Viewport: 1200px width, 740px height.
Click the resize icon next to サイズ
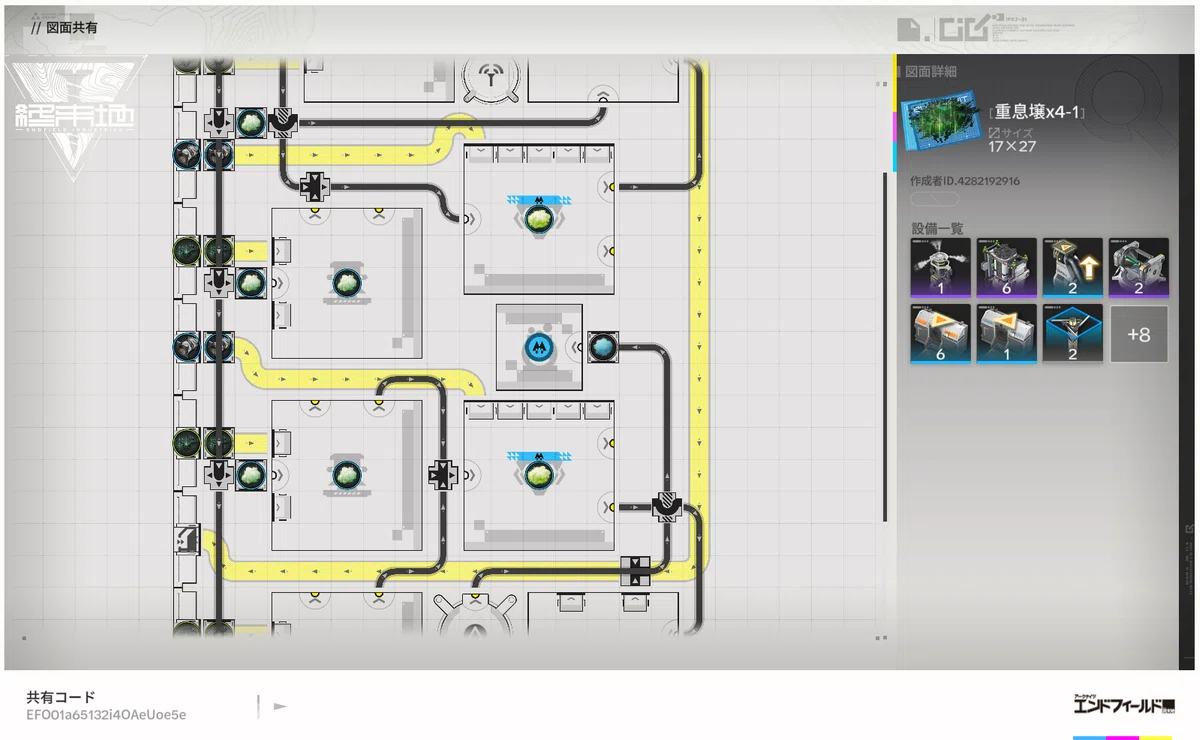[x=994, y=133]
